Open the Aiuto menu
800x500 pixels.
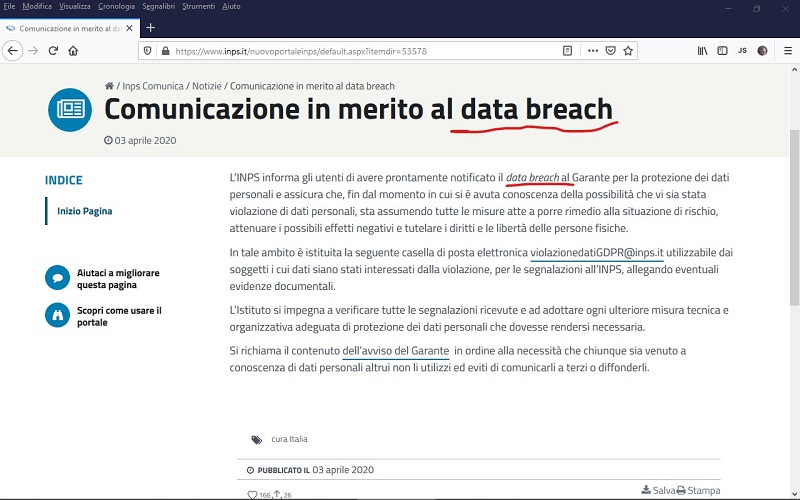[231, 7]
